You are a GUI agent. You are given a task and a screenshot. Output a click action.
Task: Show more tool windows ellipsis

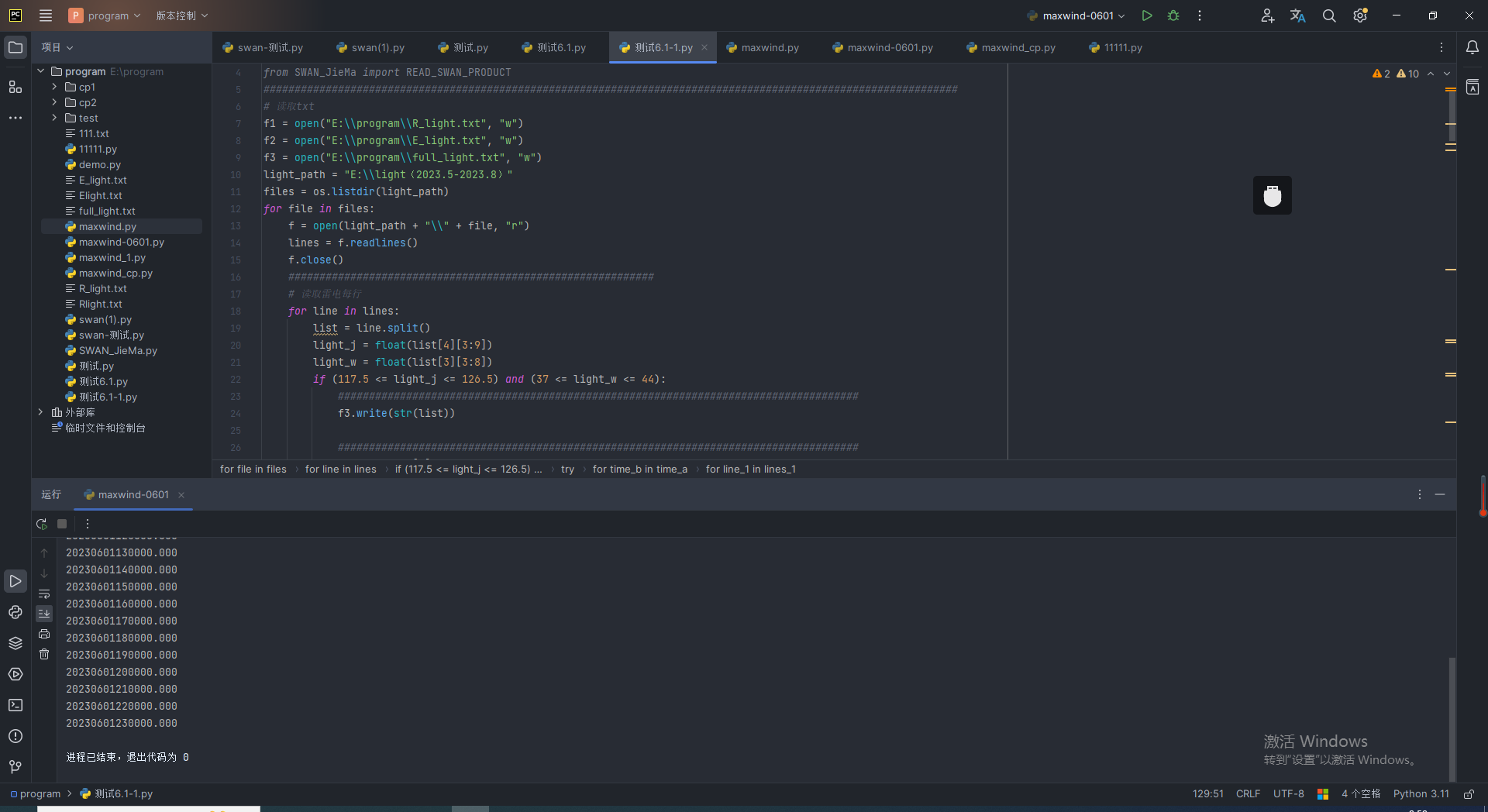[x=15, y=118]
